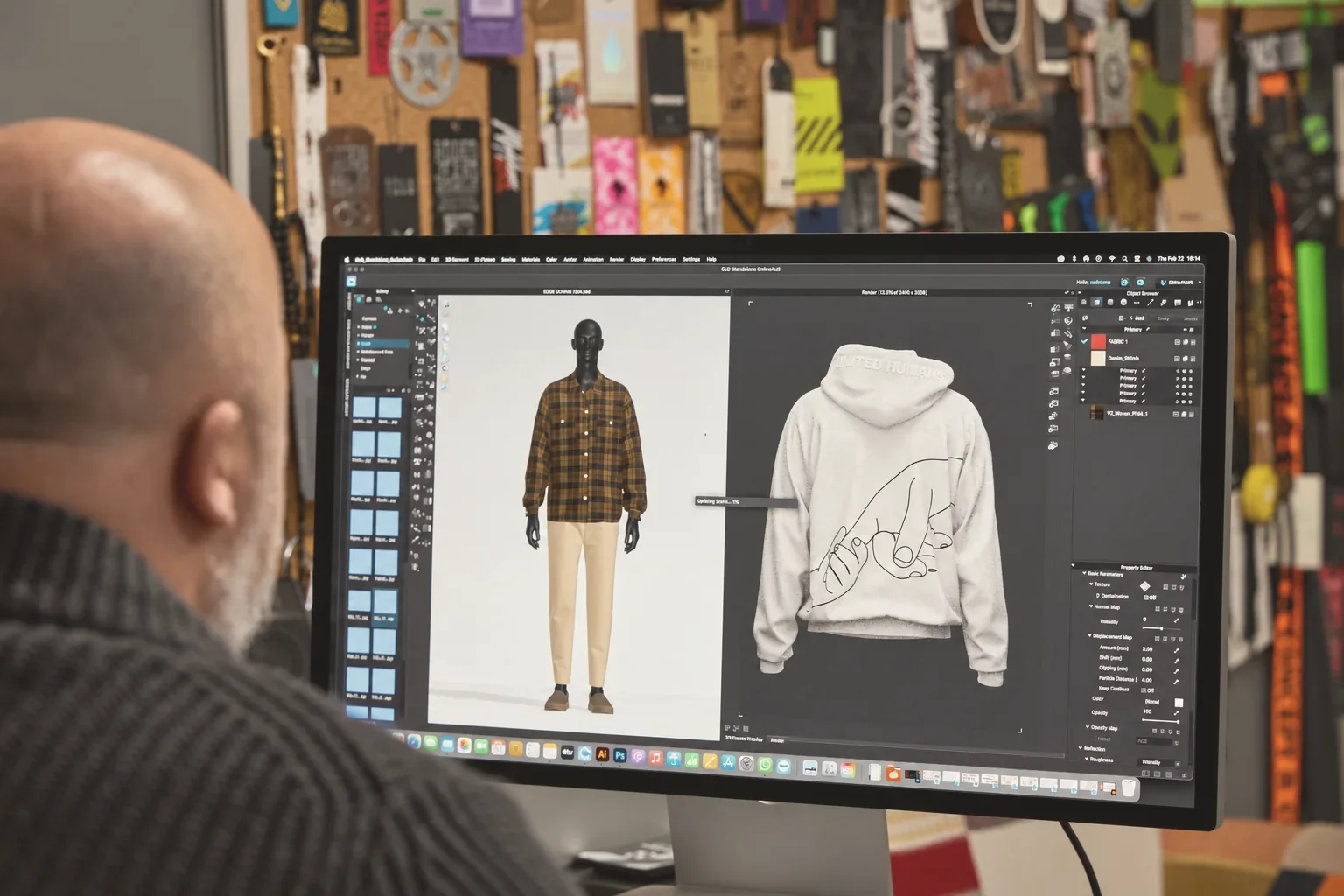This screenshot has height=896, width=1344.
Task: Toggle the Keep Continuous checkbox
Action: pyautogui.click(x=1144, y=690)
